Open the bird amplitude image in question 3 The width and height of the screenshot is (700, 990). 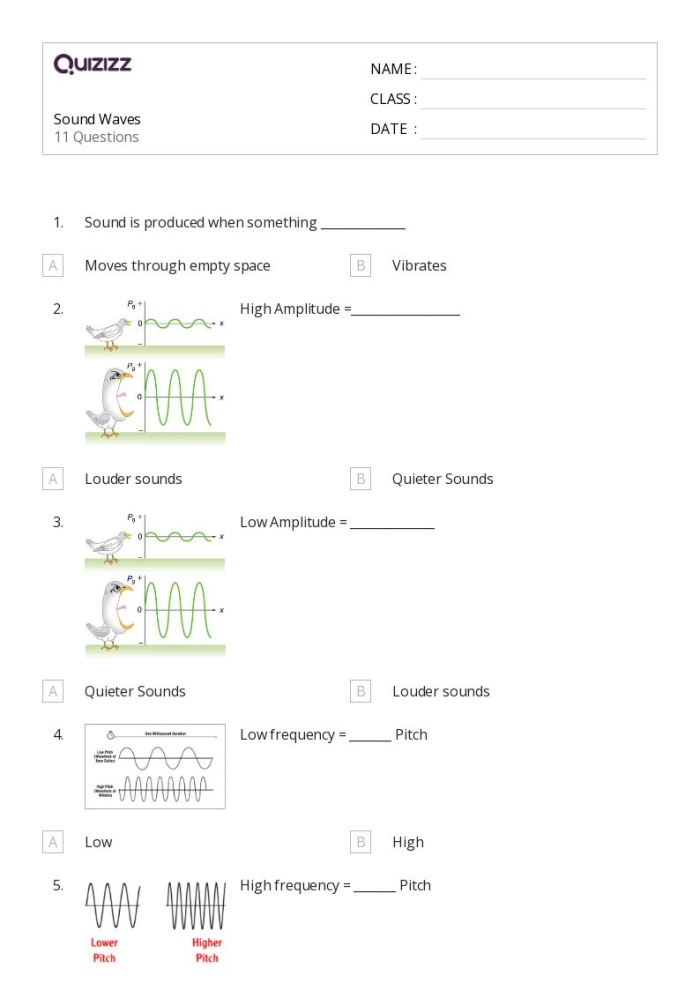[155, 583]
